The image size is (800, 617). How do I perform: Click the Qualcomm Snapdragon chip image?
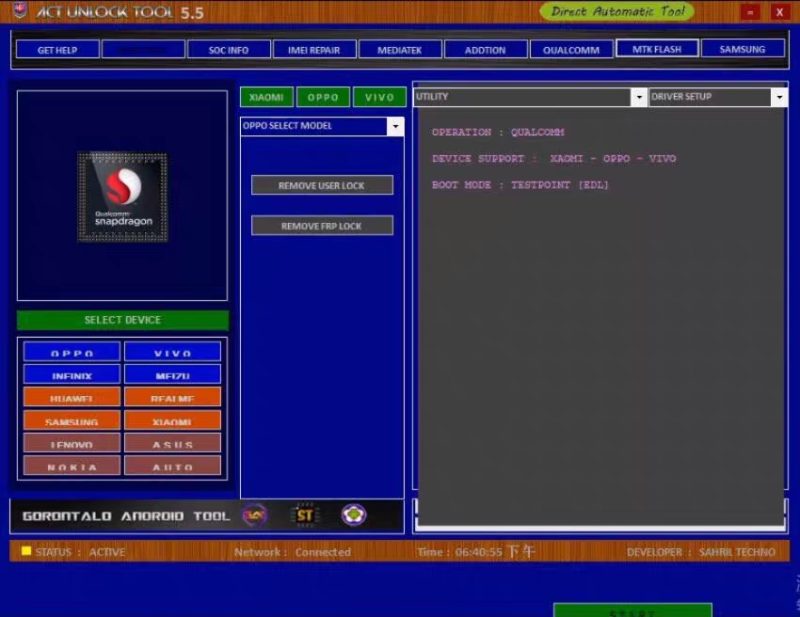[x=122, y=196]
